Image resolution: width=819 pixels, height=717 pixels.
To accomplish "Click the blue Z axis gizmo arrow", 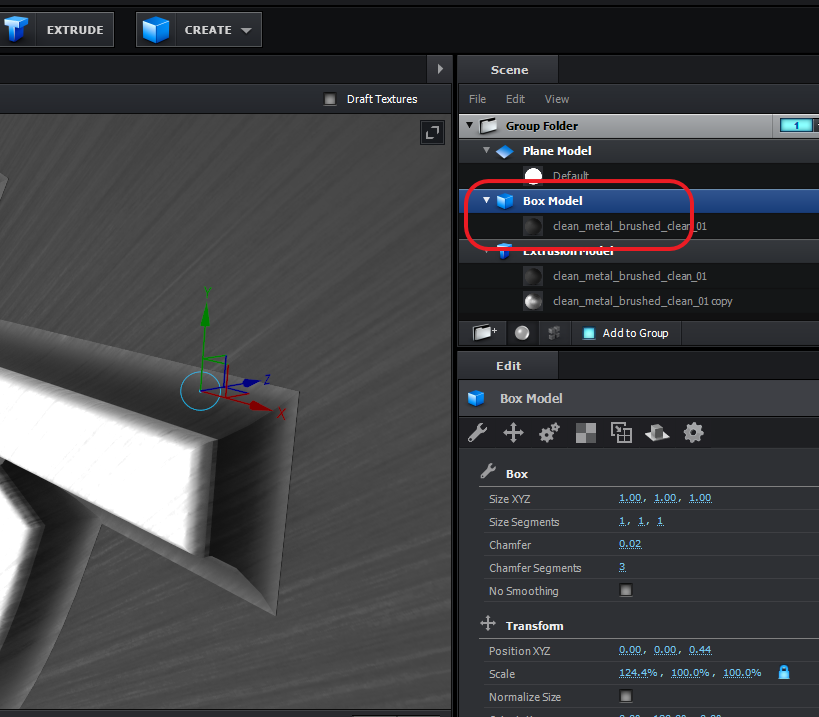I will pyautogui.click(x=251, y=383).
